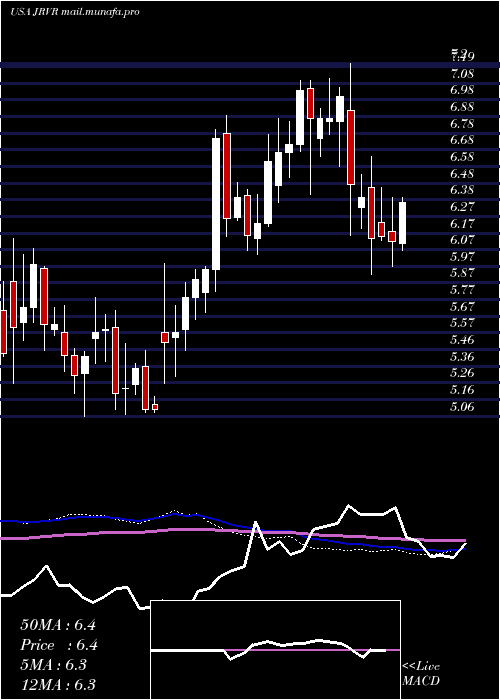Select the 6.98 price axis label
500x700 pixels.
[462, 90]
